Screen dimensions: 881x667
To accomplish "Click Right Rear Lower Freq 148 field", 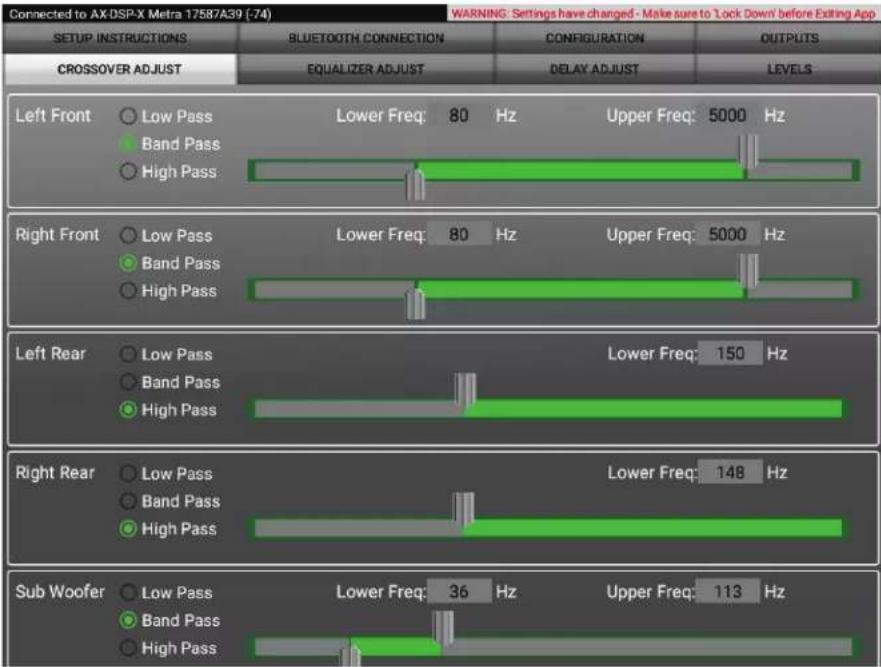I will tap(730, 473).
